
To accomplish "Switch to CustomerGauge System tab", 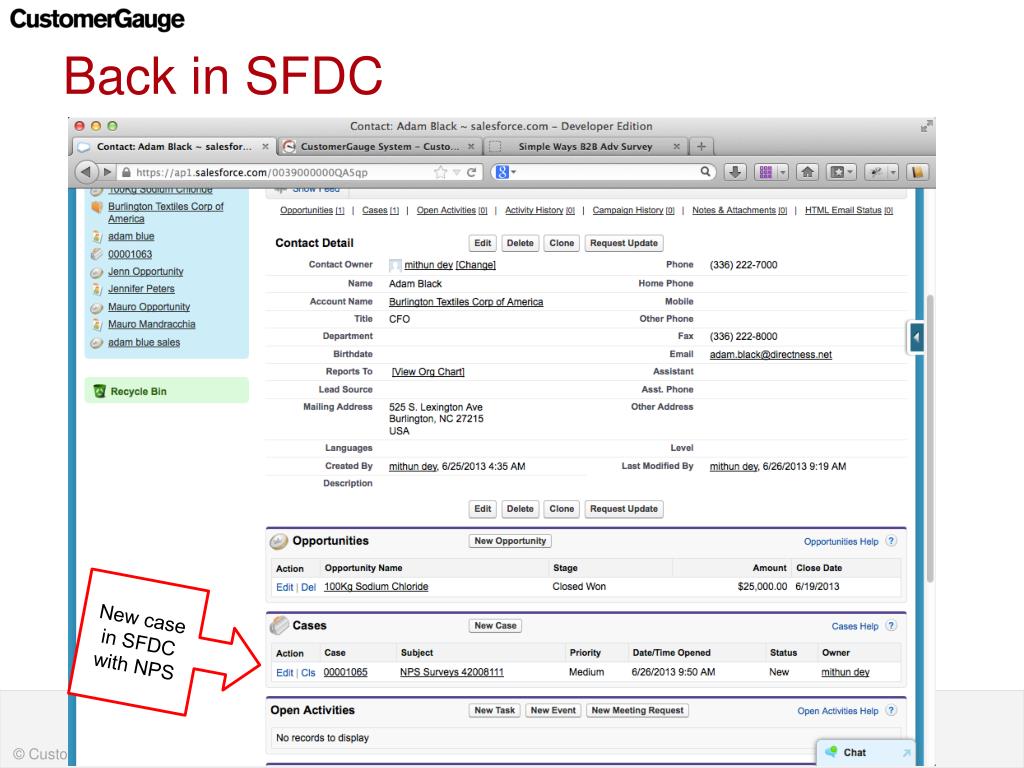I will (x=379, y=146).
